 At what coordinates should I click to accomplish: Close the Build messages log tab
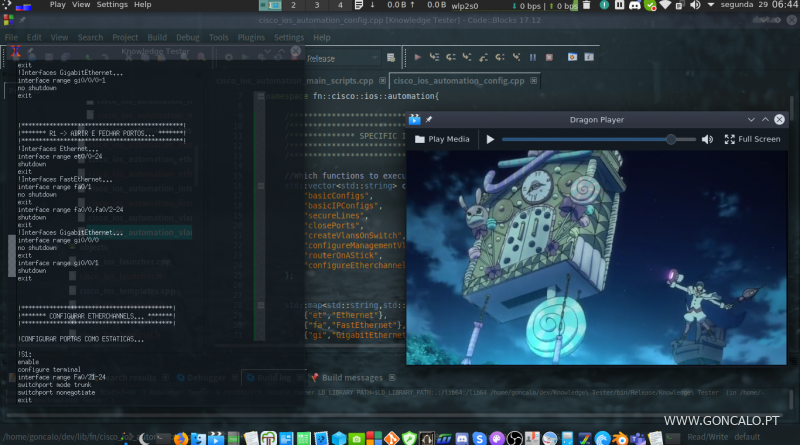coord(392,377)
